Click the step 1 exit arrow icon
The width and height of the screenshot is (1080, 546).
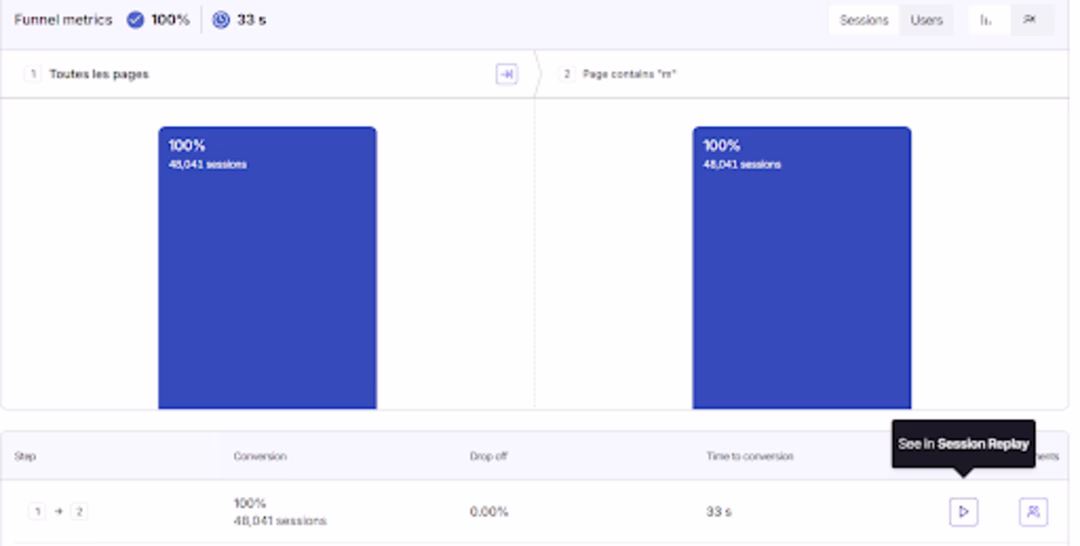tap(506, 74)
